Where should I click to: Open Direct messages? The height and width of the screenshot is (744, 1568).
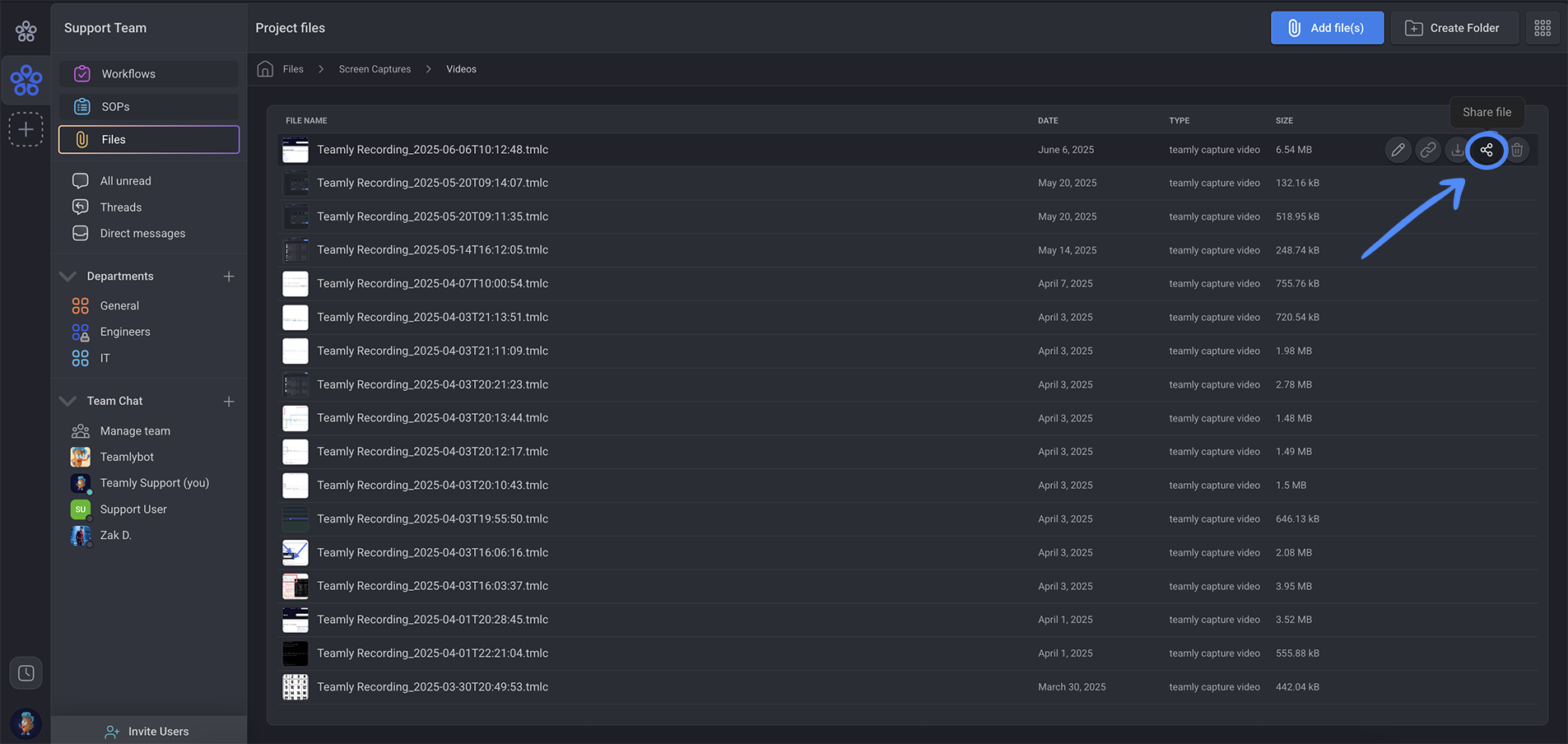pyautogui.click(x=142, y=234)
